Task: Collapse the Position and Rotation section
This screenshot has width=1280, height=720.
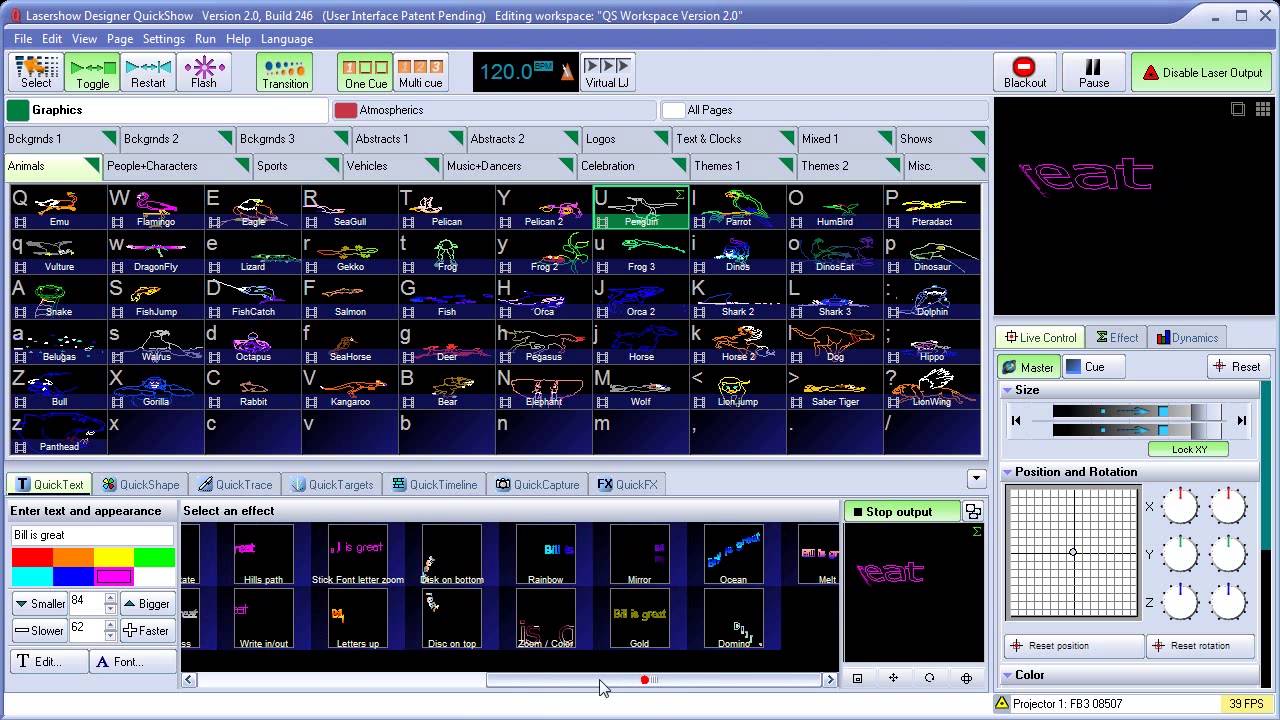Action: [1008, 472]
